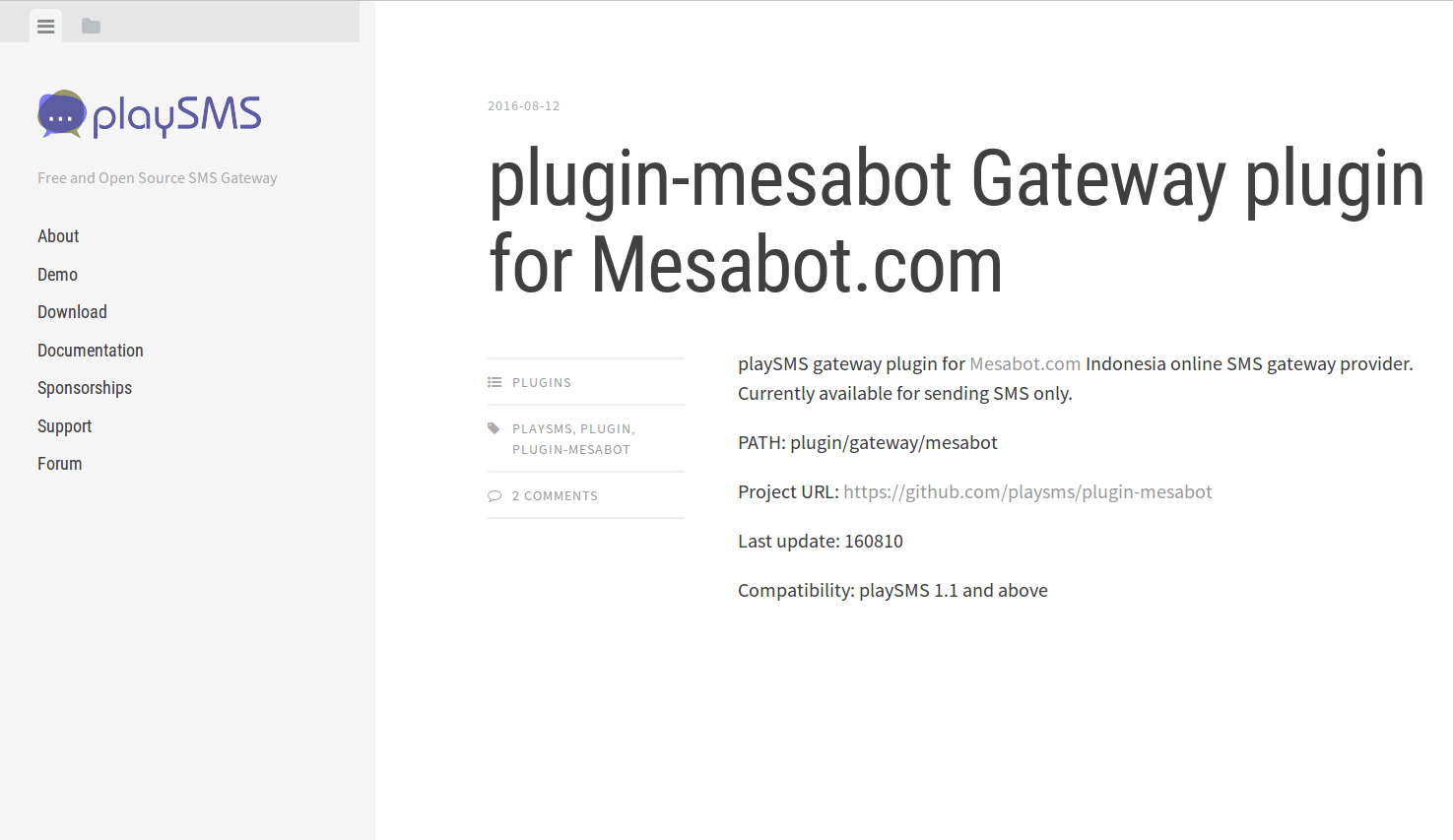Open the About menu item
1453x840 pixels.
(x=58, y=236)
